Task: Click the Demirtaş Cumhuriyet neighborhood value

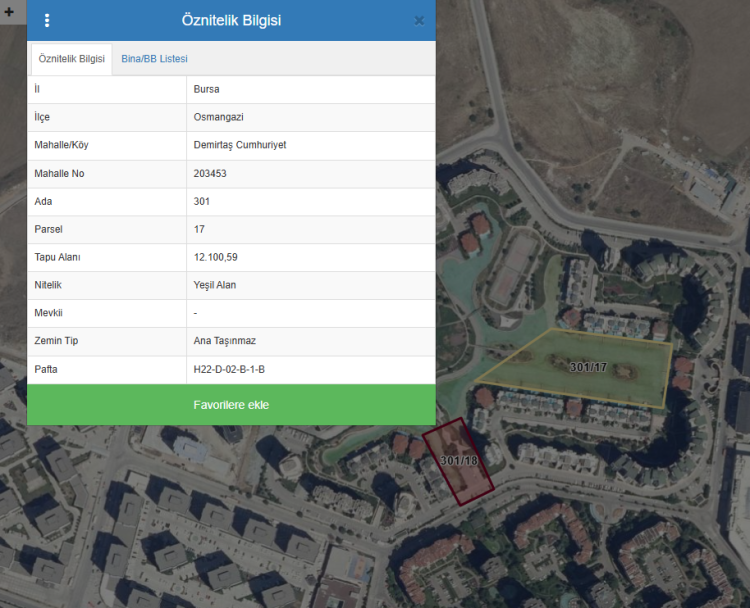Action: tap(240, 145)
